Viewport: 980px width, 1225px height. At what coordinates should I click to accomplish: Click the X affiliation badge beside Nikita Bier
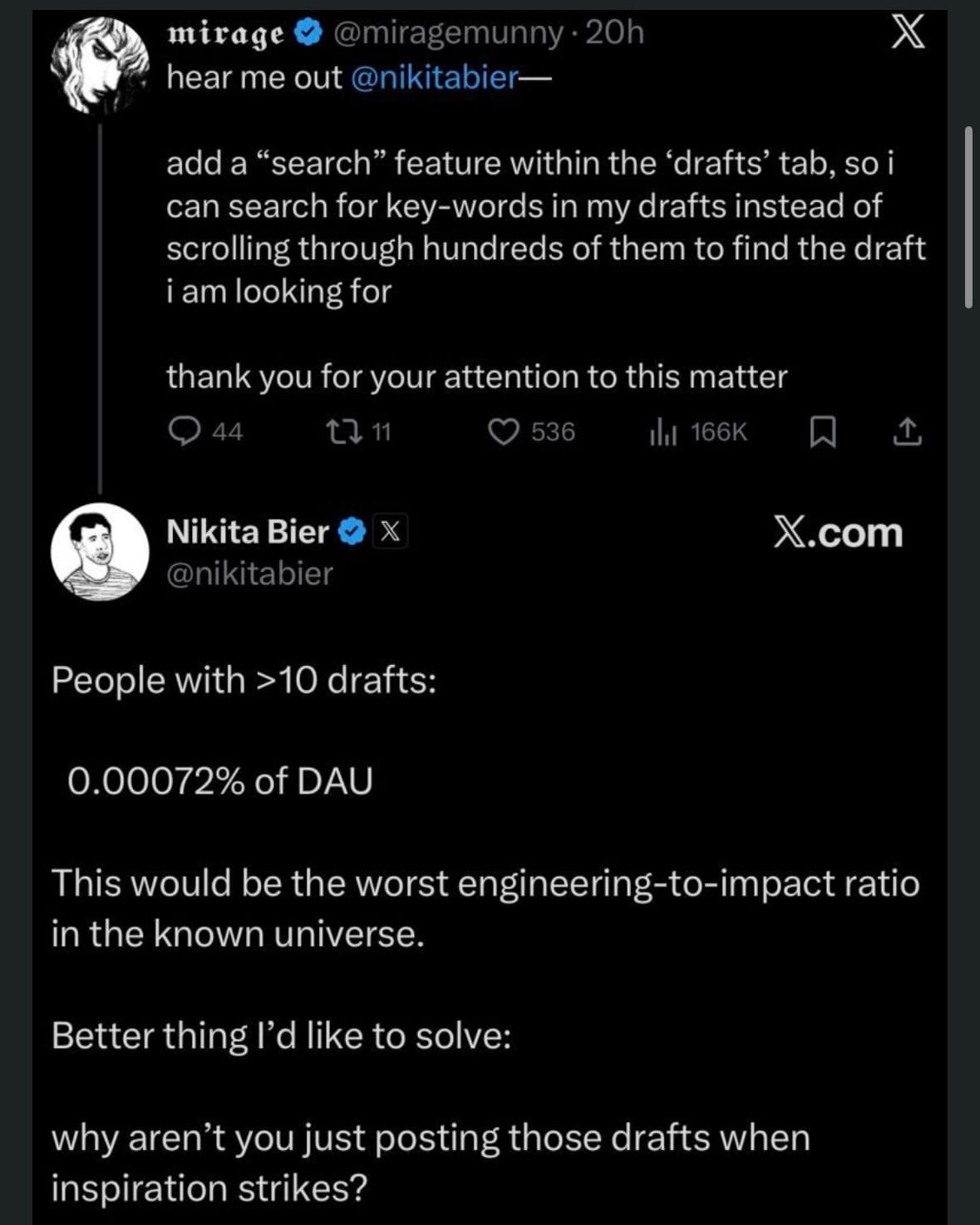coord(390,531)
